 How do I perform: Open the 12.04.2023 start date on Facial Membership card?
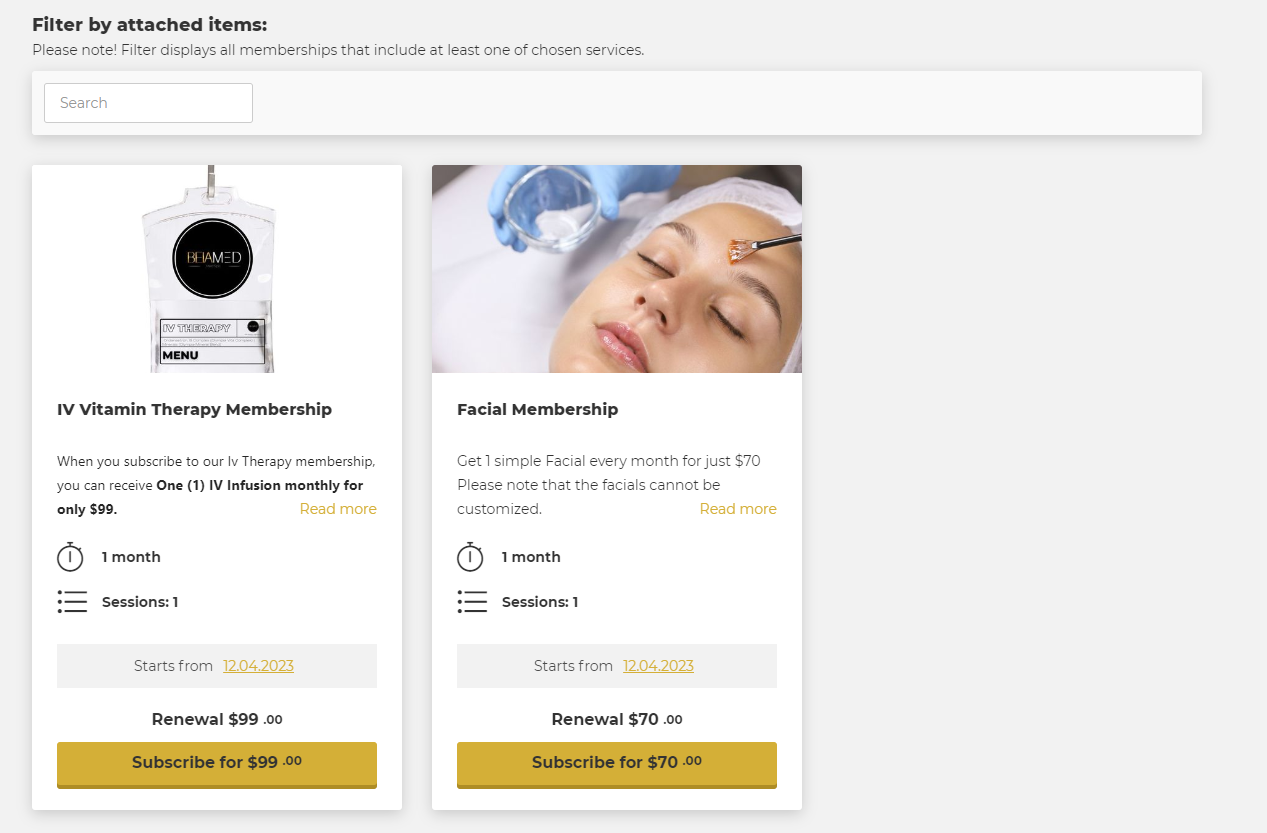point(658,665)
